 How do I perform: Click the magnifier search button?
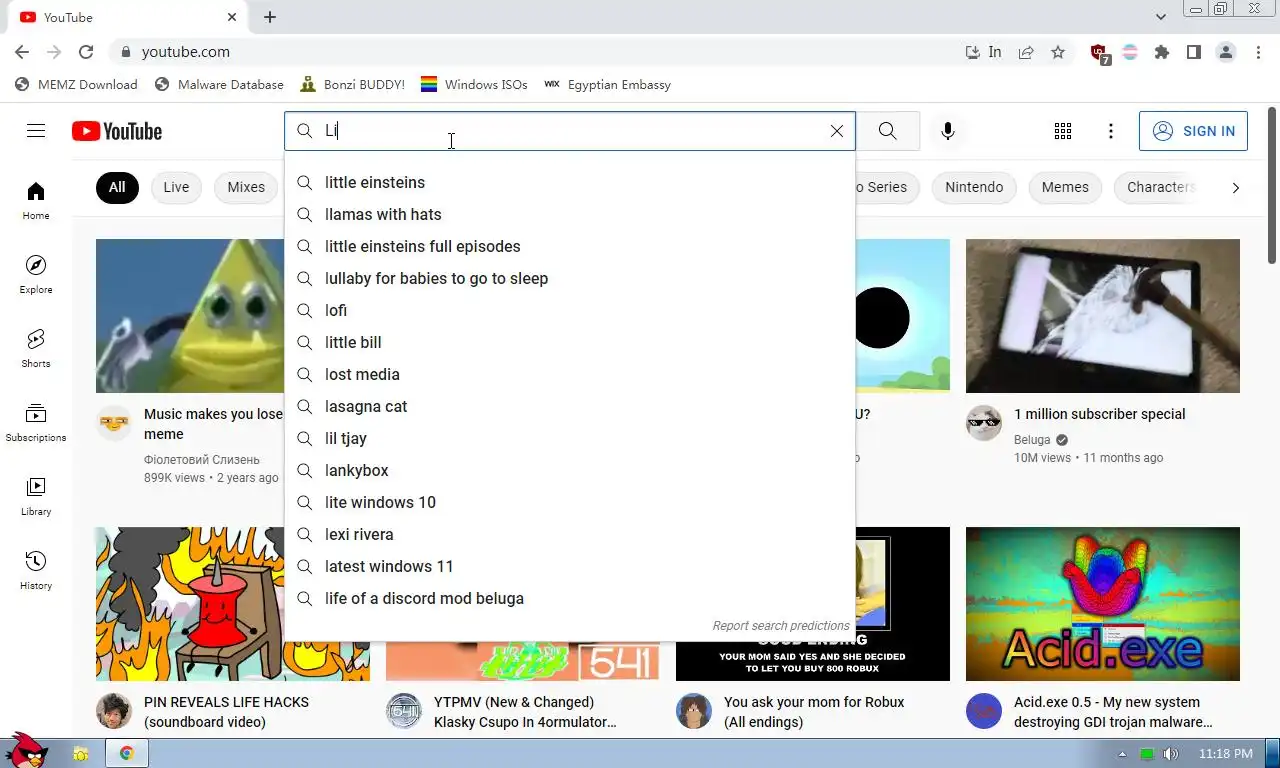887,131
